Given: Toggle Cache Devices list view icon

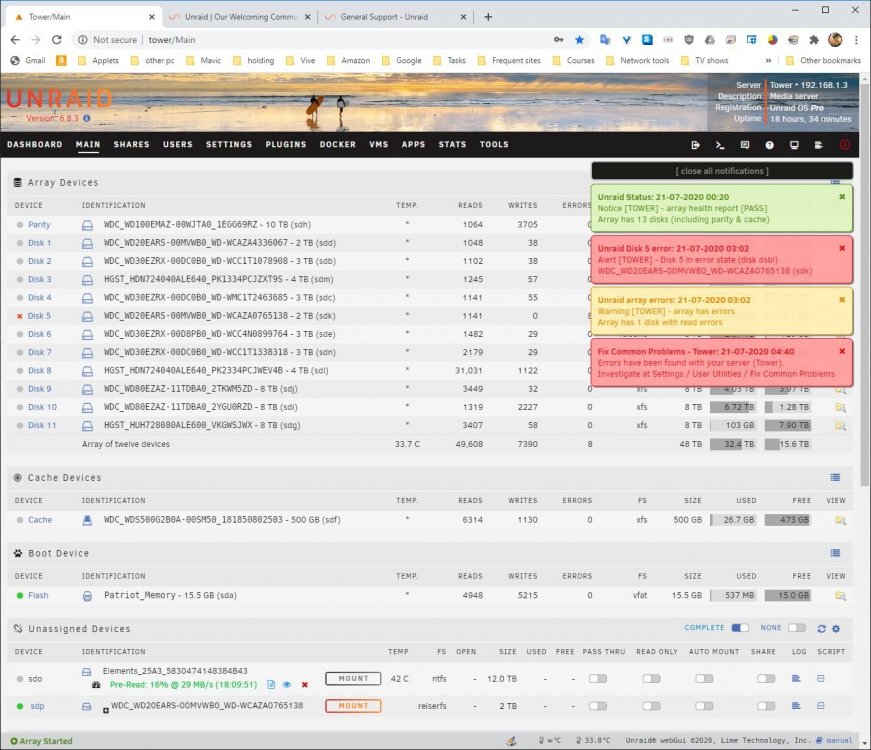Looking at the screenshot, I should point(835,477).
